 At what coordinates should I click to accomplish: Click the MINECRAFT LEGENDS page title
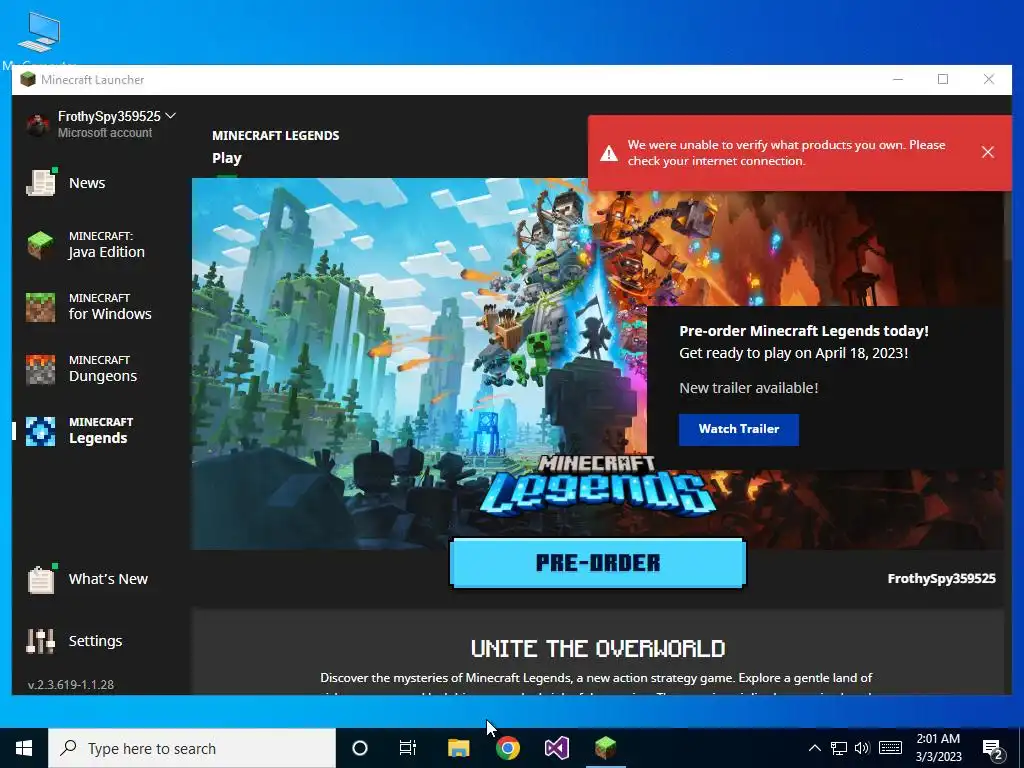point(276,135)
